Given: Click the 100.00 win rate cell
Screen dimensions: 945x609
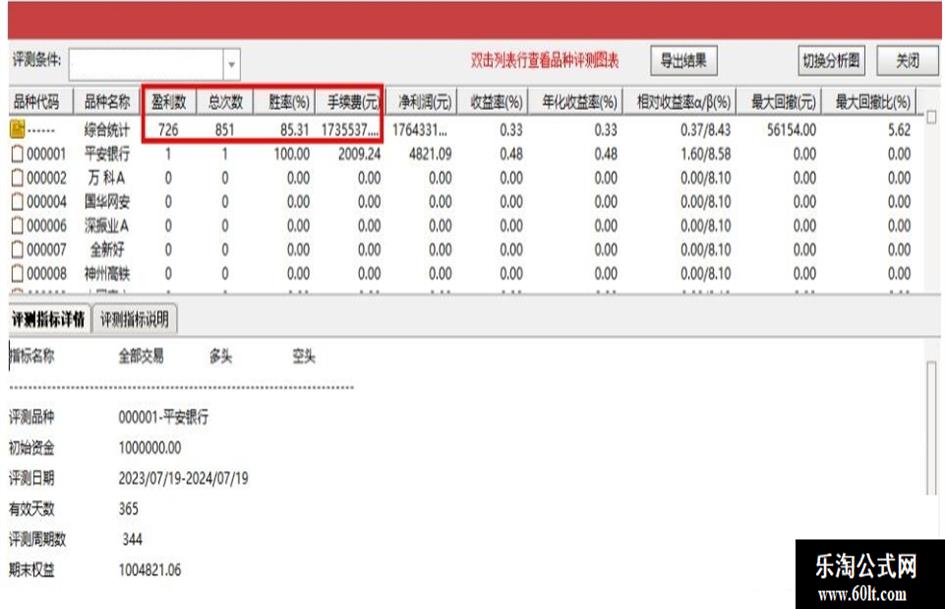Looking at the screenshot, I should click(x=292, y=154).
